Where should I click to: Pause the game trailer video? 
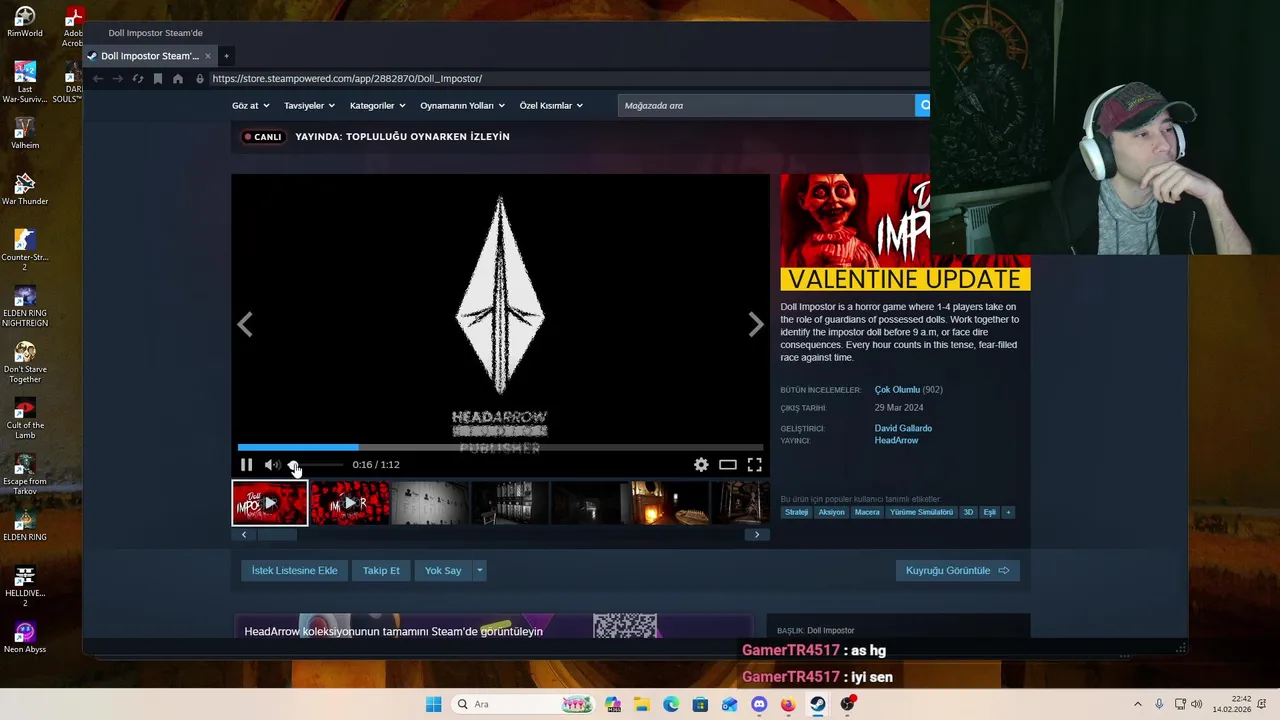[x=246, y=465]
